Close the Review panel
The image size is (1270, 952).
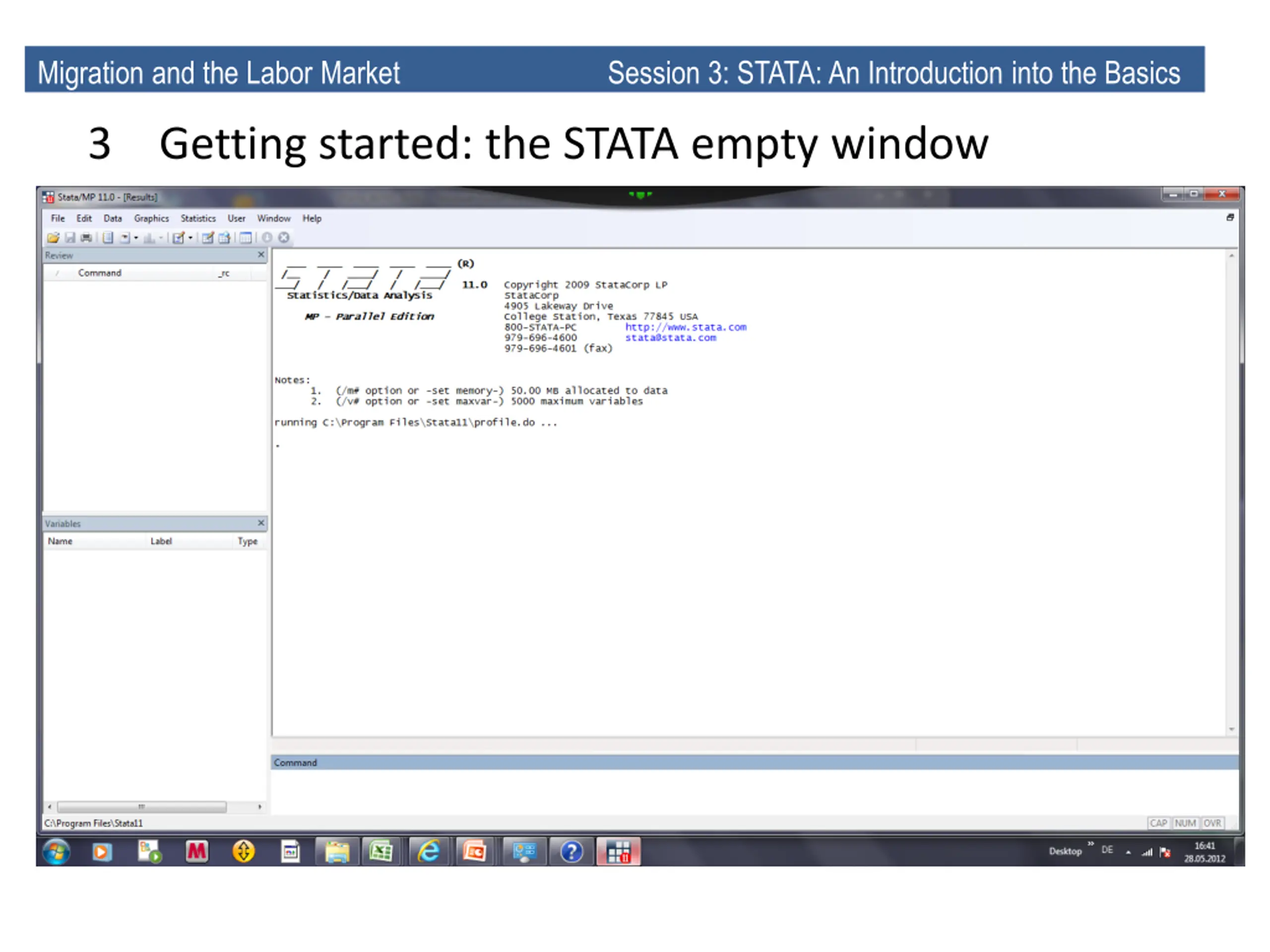tap(261, 254)
